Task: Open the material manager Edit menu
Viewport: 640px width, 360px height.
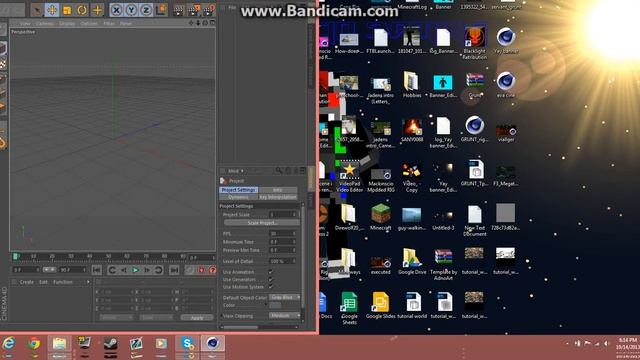Action: pyautogui.click(x=43, y=282)
